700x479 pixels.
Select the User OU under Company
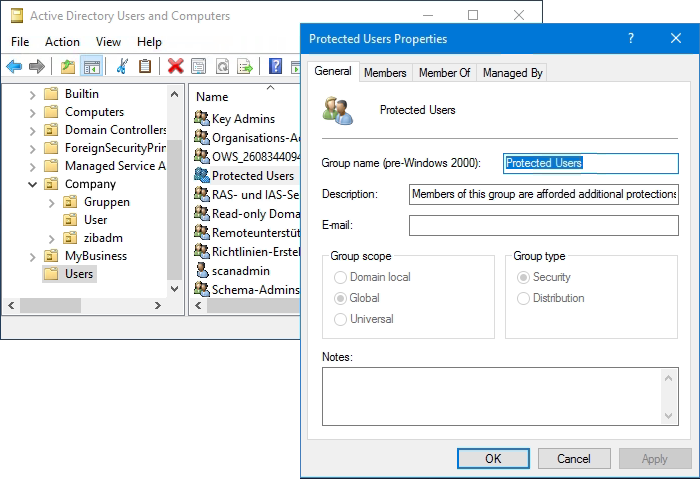point(86,220)
